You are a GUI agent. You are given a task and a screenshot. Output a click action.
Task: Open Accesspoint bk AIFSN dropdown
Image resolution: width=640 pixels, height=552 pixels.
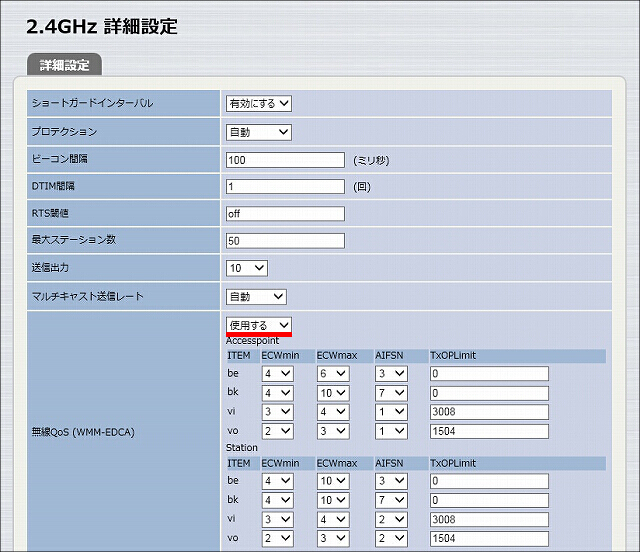pos(391,393)
